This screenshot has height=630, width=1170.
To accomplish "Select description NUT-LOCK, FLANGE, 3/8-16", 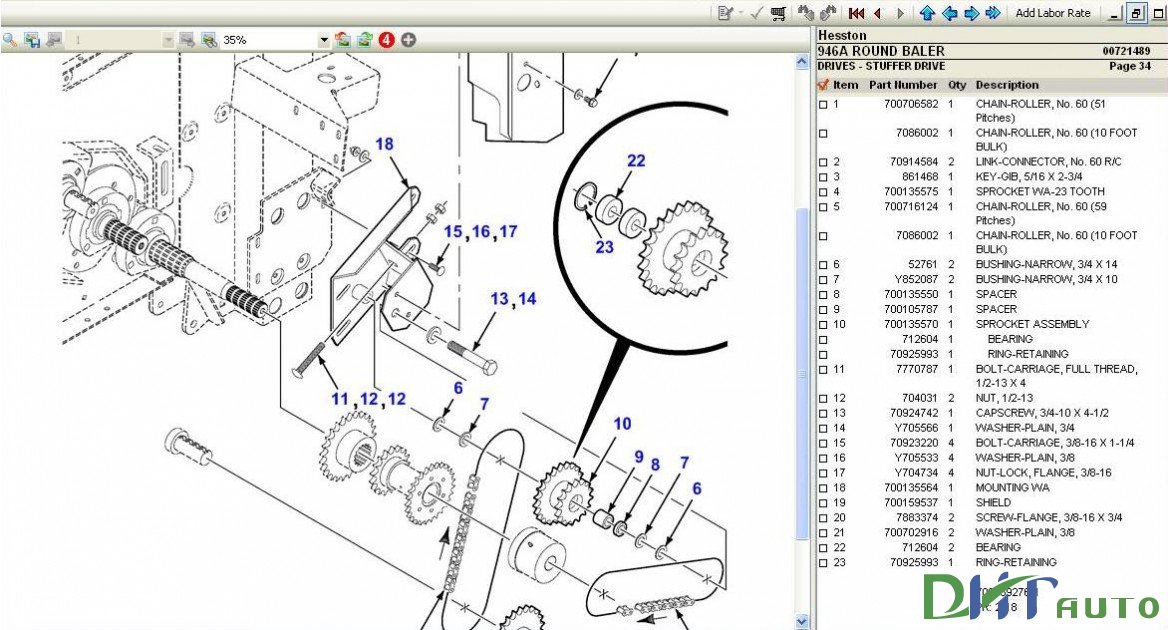I will [1043, 473].
